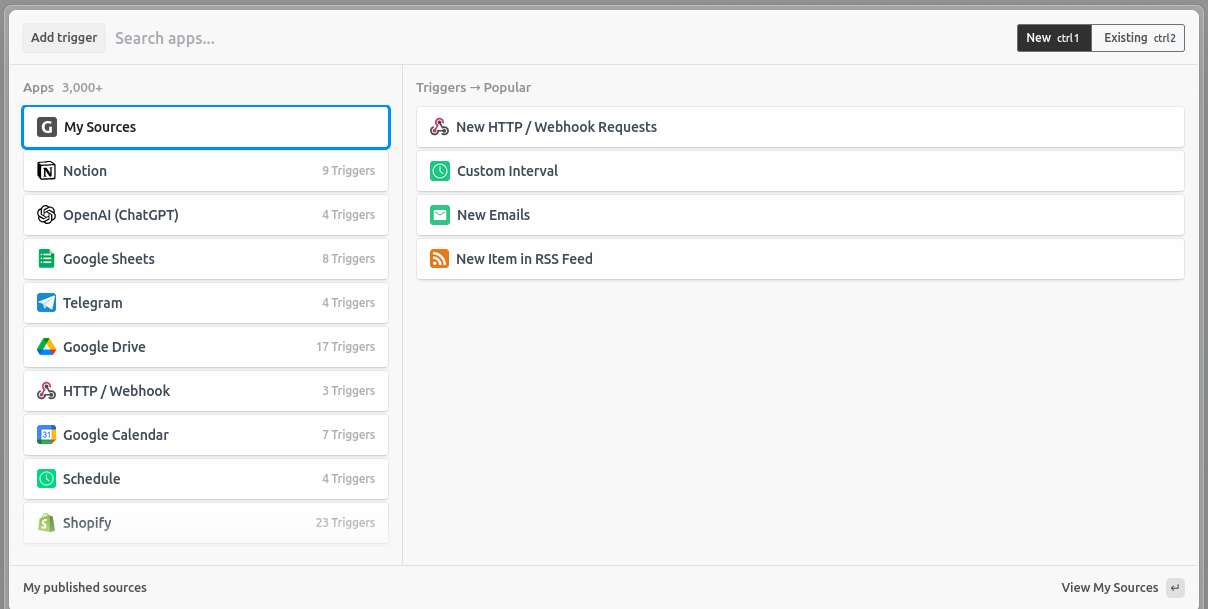The height and width of the screenshot is (609, 1208).
Task: Click the Schedule clock icon
Action: pos(46,478)
